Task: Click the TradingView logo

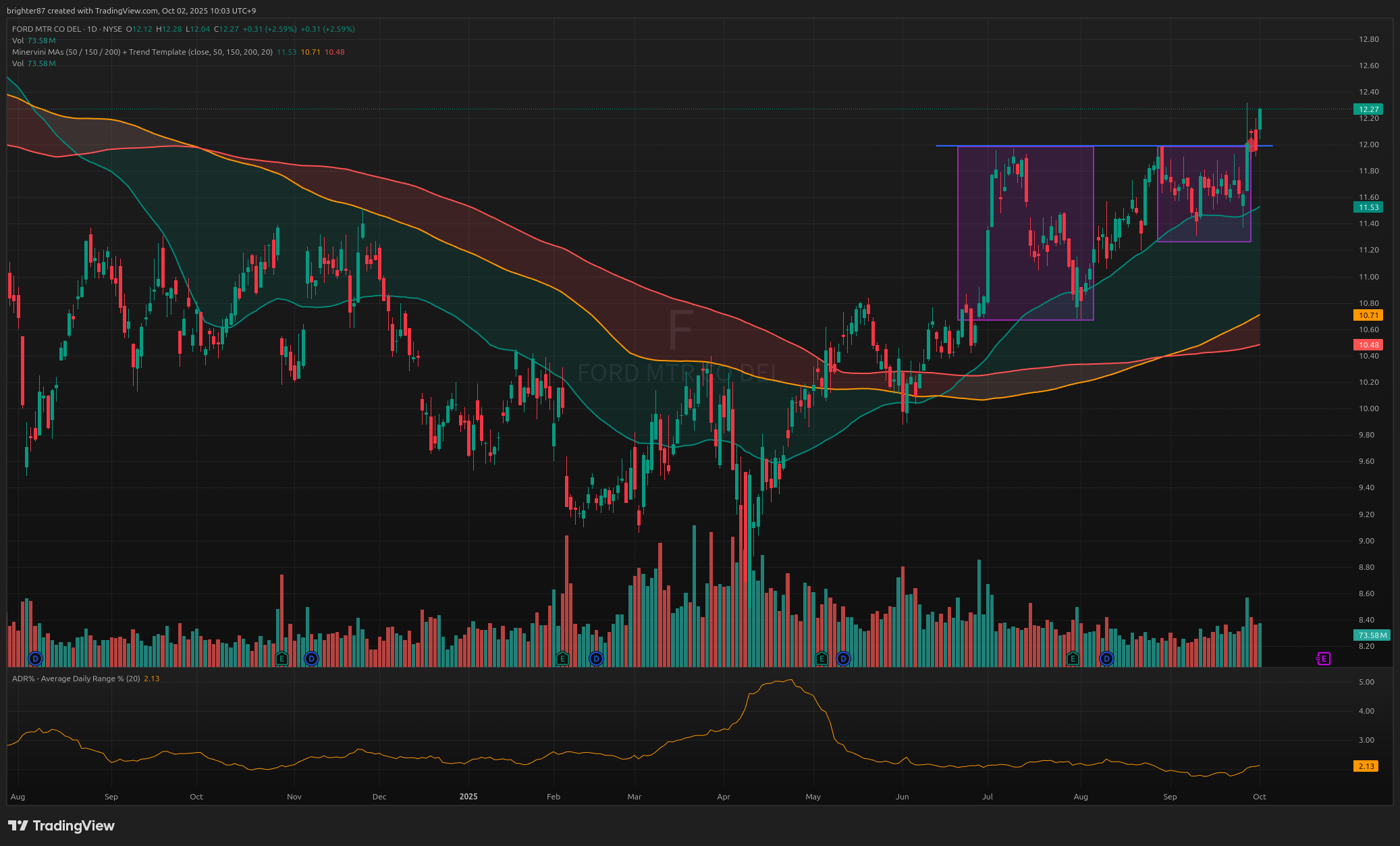Action: tap(61, 826)
